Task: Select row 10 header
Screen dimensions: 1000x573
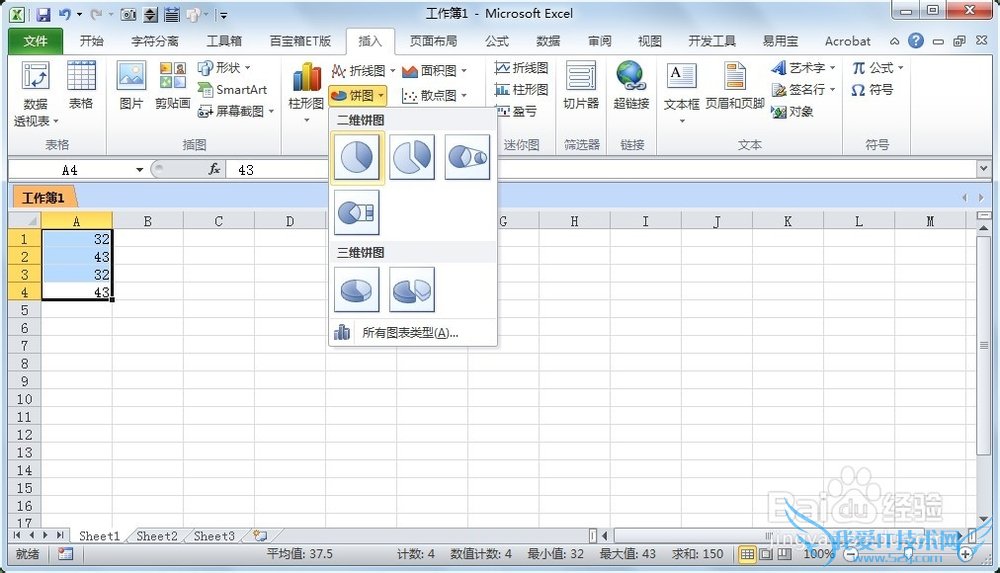Action: point(24,399)
